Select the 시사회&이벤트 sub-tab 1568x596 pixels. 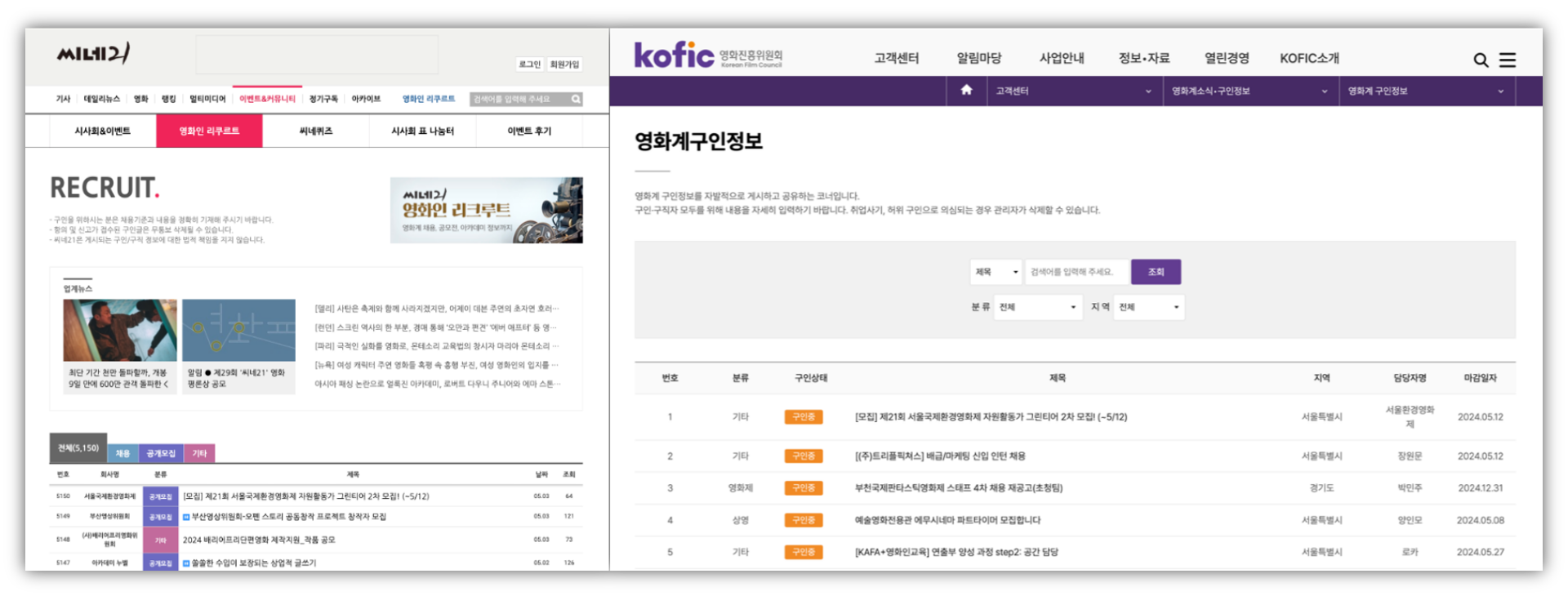[x=103, y=131]
